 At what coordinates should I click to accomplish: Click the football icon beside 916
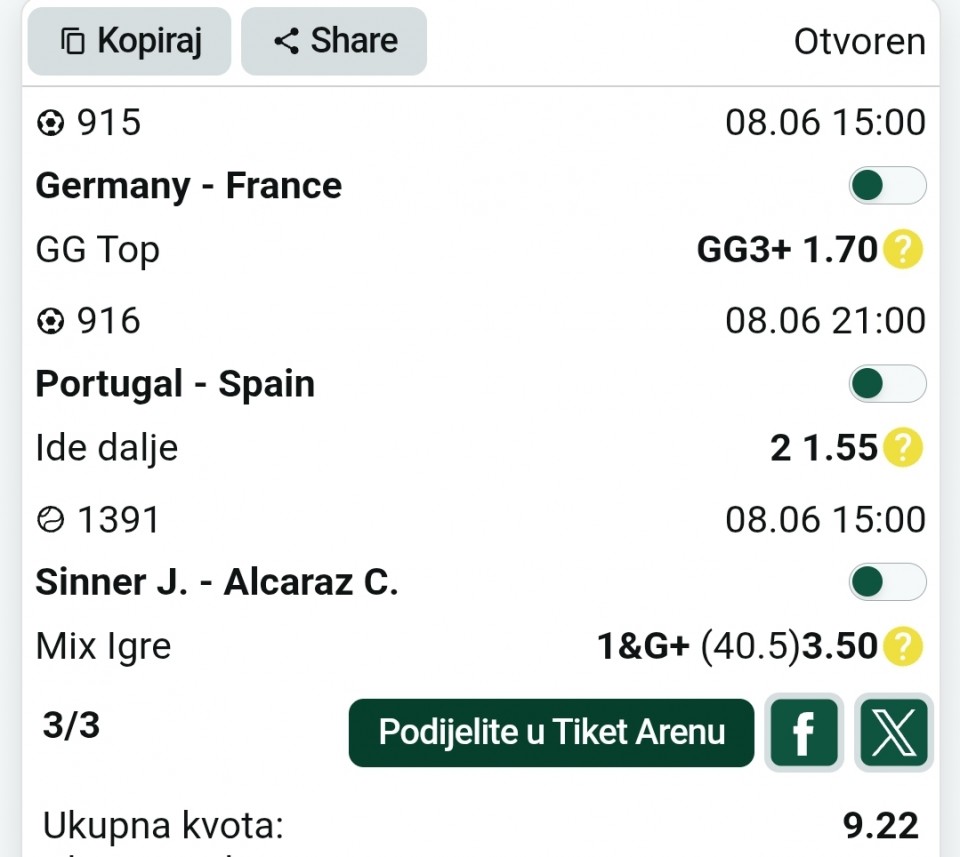(50, 321)
